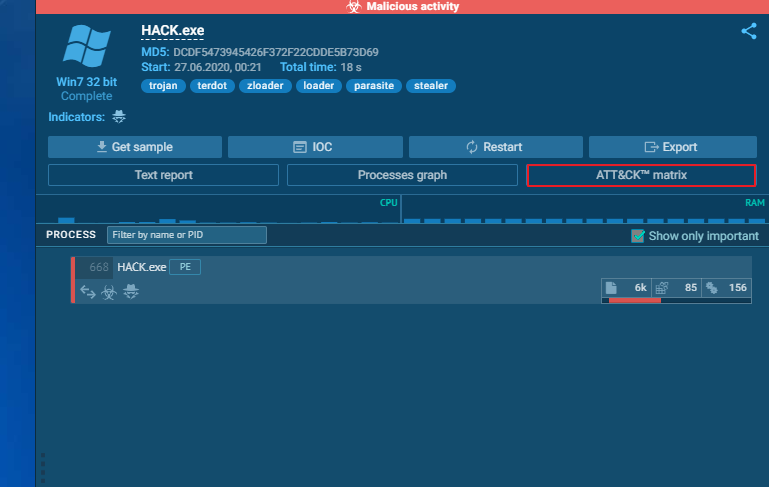
Task: Toggle Show only important checkbox
Action: tap(637, 236)
